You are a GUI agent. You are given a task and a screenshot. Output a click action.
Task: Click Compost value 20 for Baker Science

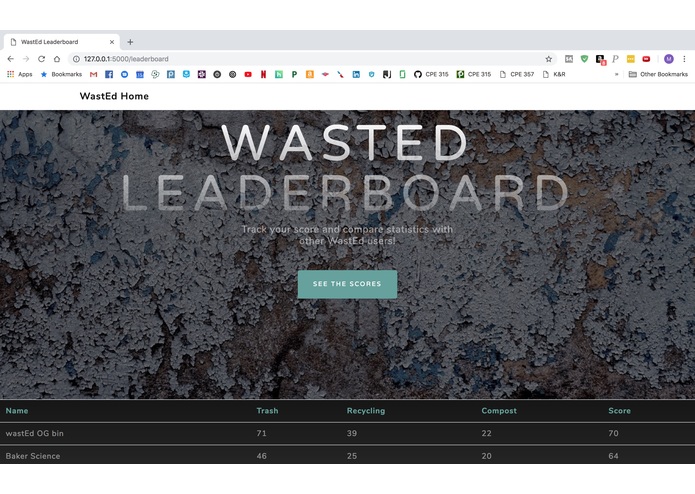click(x=486, y=456)
